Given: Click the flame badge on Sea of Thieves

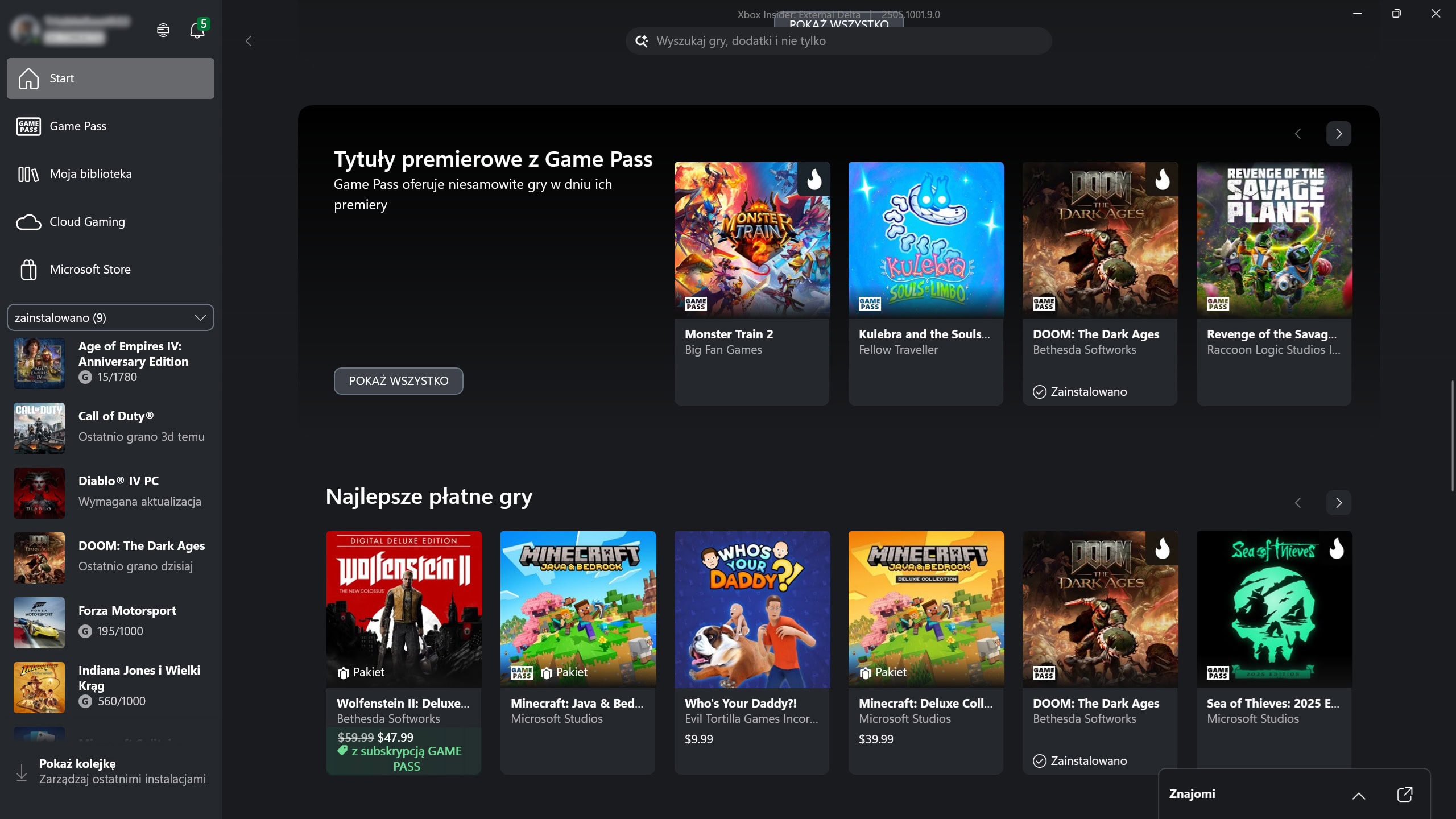Looking at the screenshot, I should [1336, 548].
